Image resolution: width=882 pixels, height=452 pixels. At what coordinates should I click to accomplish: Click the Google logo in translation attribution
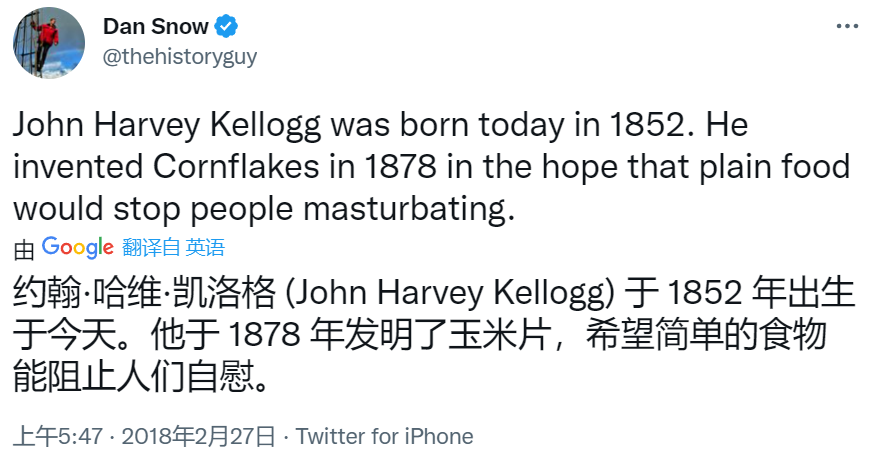click(x=78, y=247)
